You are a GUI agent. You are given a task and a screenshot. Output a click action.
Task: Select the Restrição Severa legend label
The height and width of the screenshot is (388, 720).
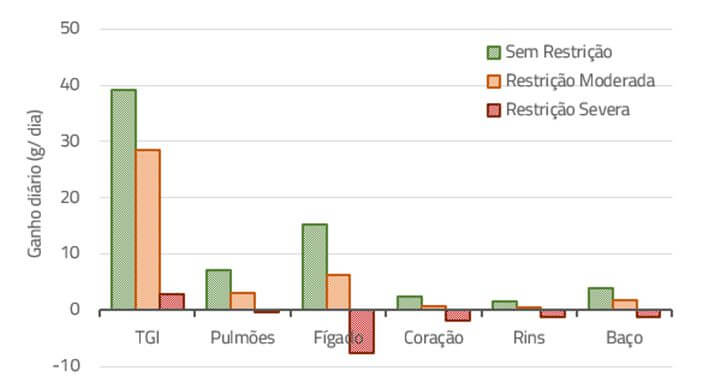point(568,110)
